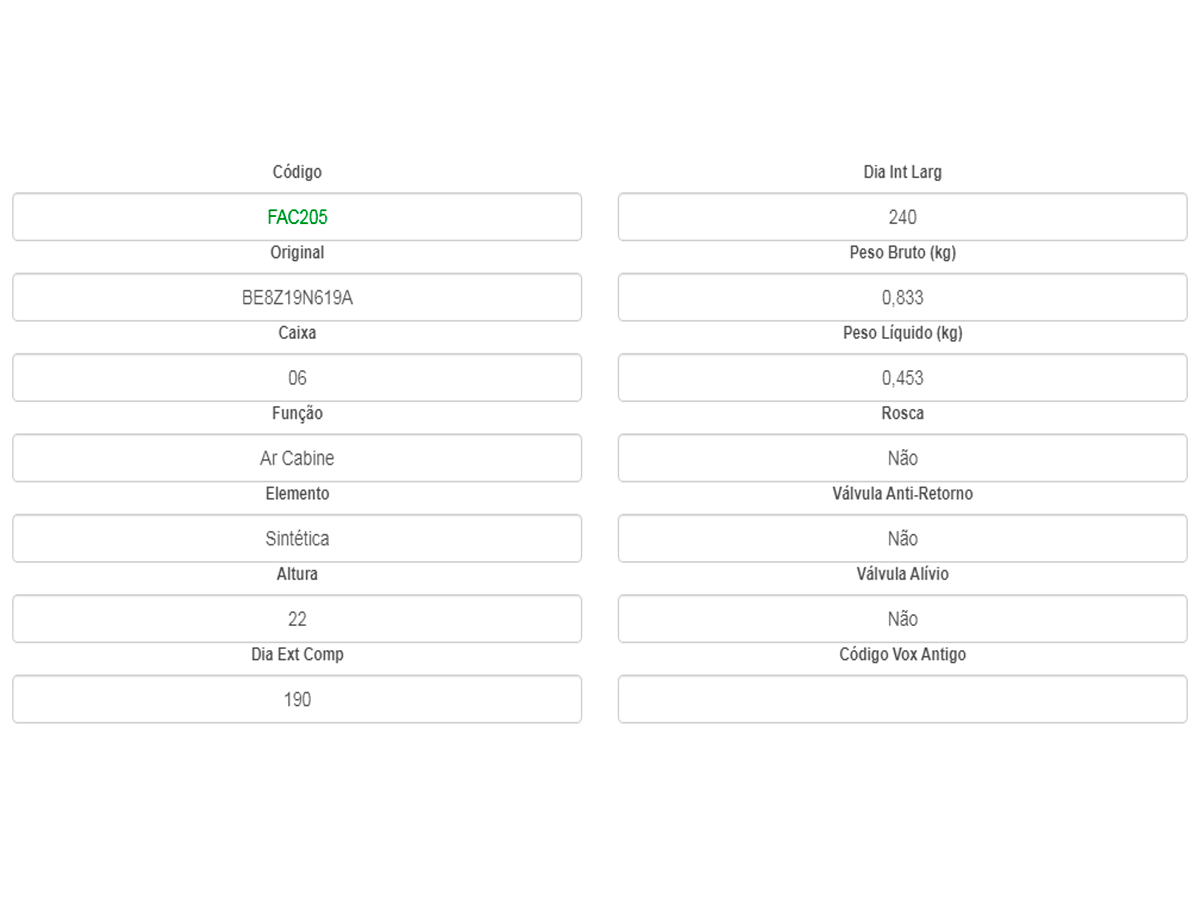
Task: Click the Função label text
Action: 297,414
